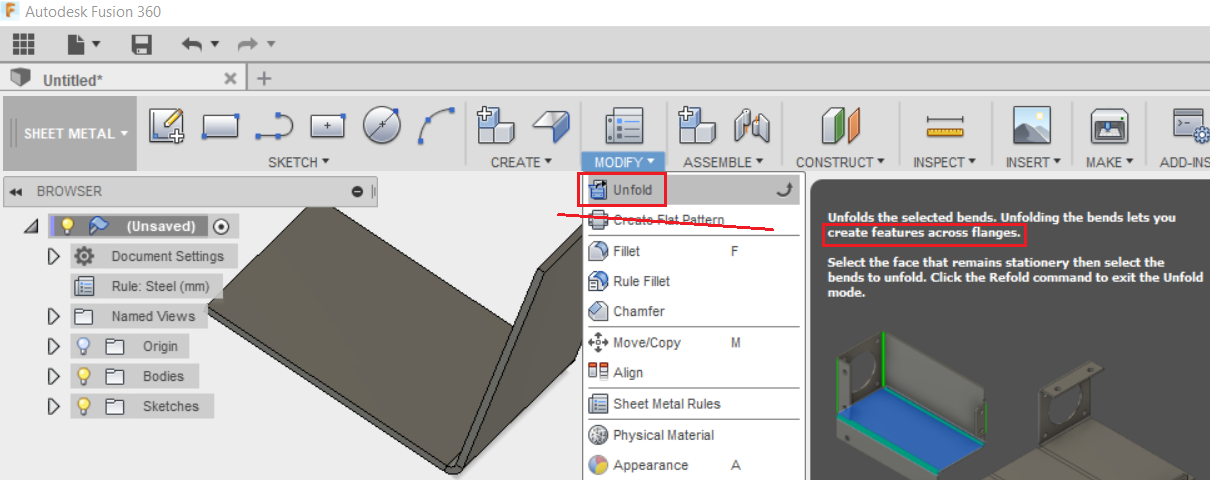This screenshot has height=480, width=1210.
Task: Choose Unfold from the Modify menu
Action: (692, 188)
